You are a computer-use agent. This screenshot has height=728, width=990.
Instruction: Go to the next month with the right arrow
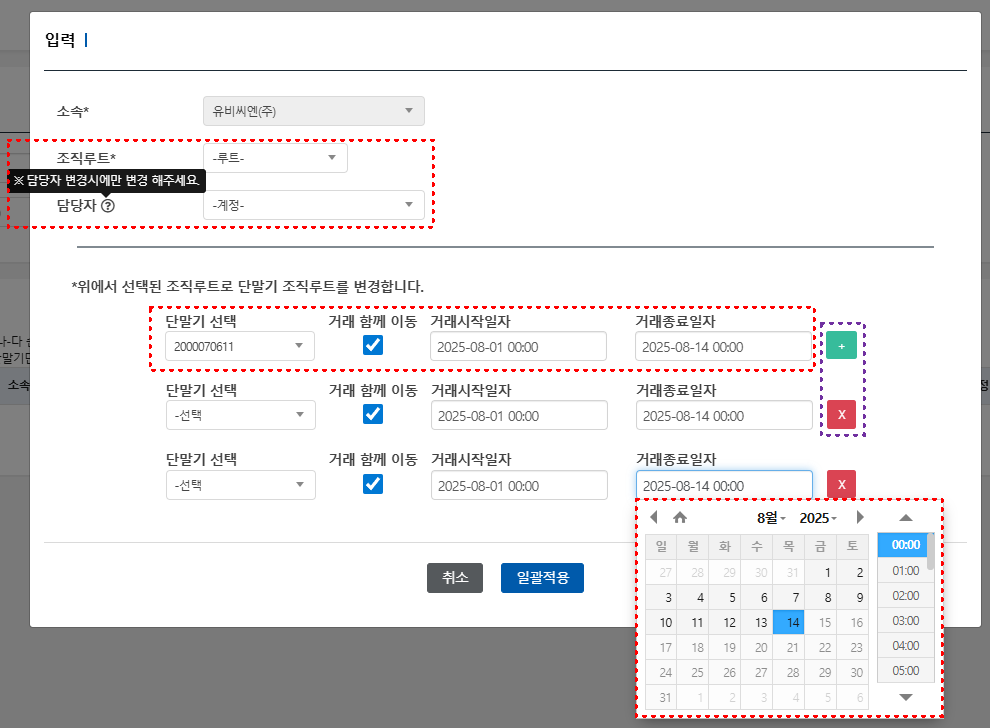(860, 517)
